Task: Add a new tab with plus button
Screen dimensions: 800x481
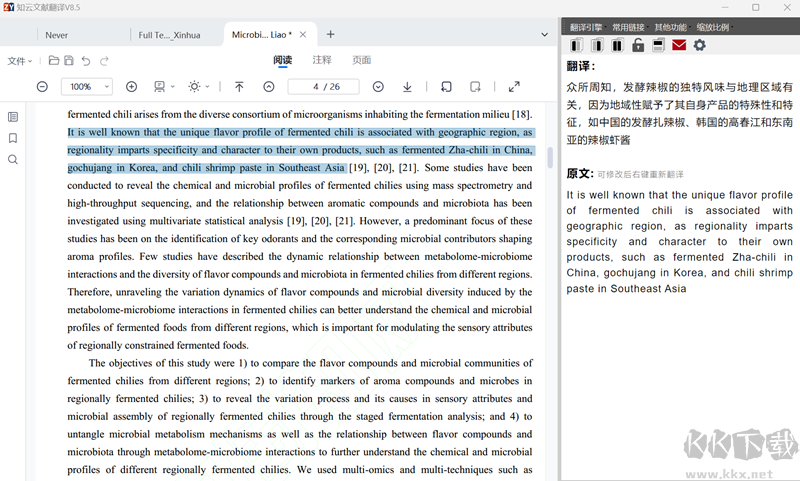Action: click(331, 34)
